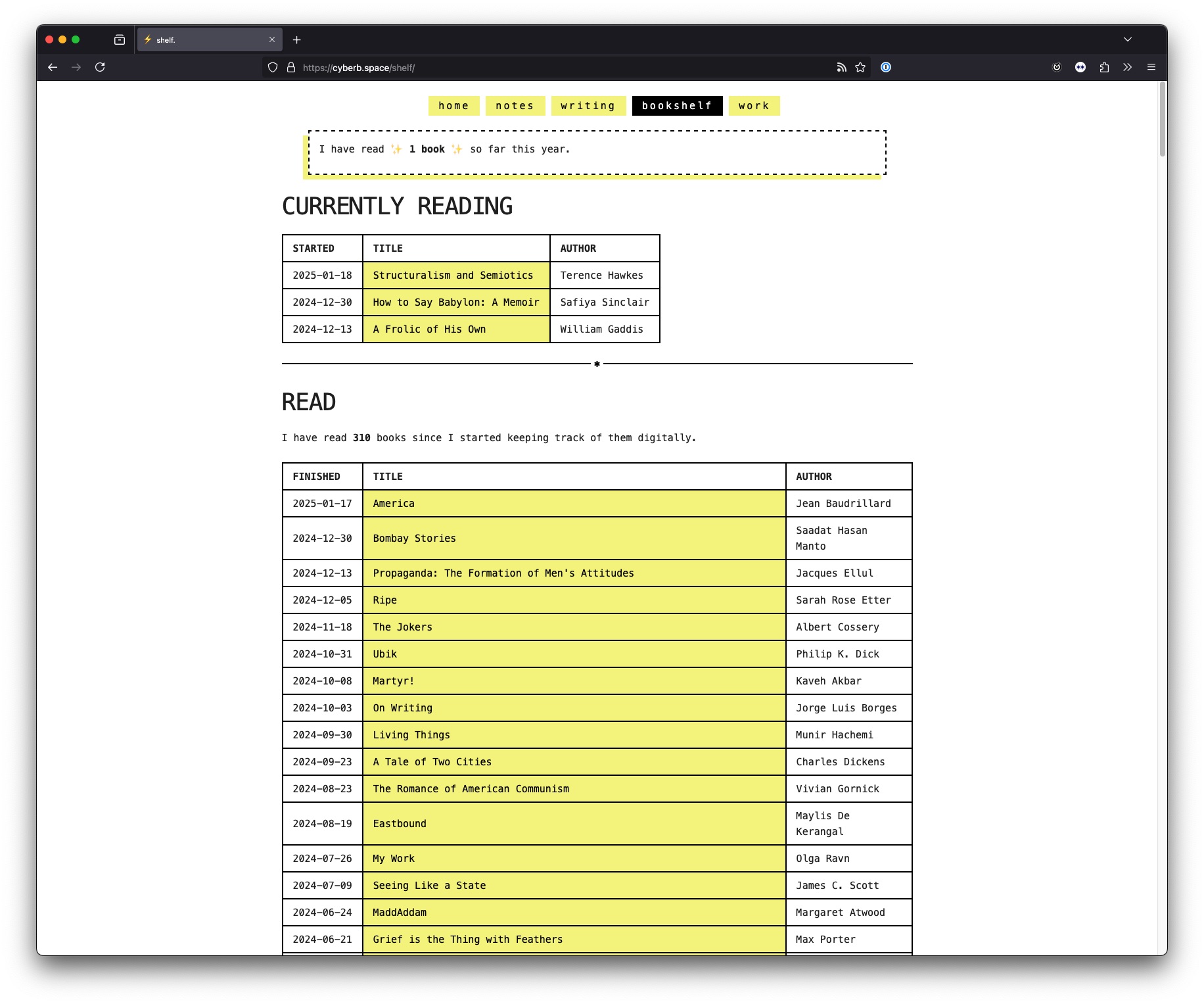Open the extensions puzzle-piece icon
This screenshot has height=1004, width=1204.
point(1104,67)
